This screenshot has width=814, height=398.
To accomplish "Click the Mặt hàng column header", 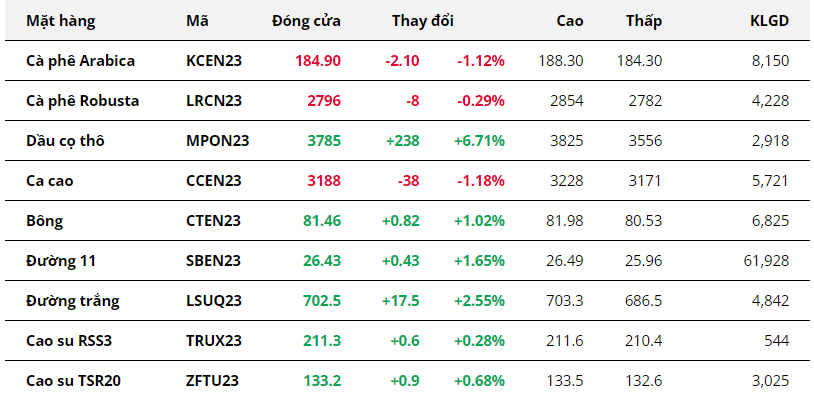I will [x=61, y=21].
